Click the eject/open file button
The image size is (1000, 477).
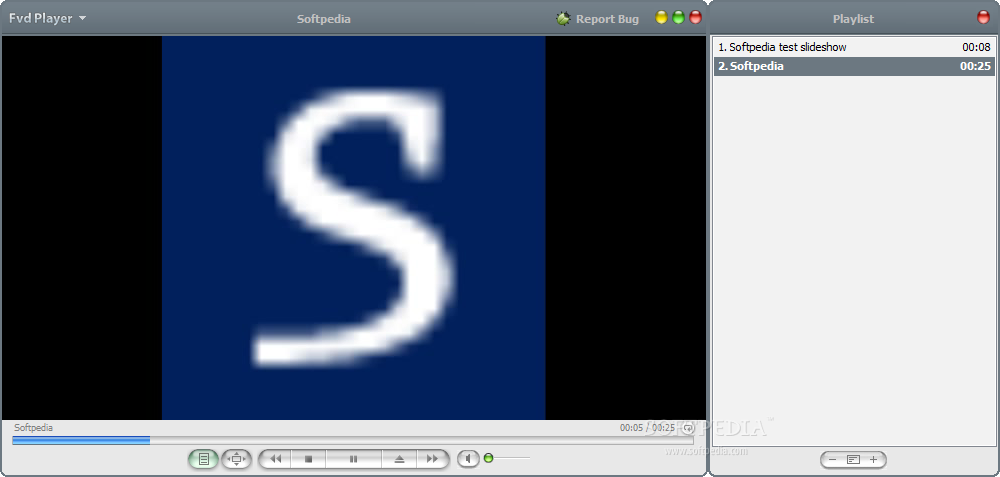(x=399, y=459)
